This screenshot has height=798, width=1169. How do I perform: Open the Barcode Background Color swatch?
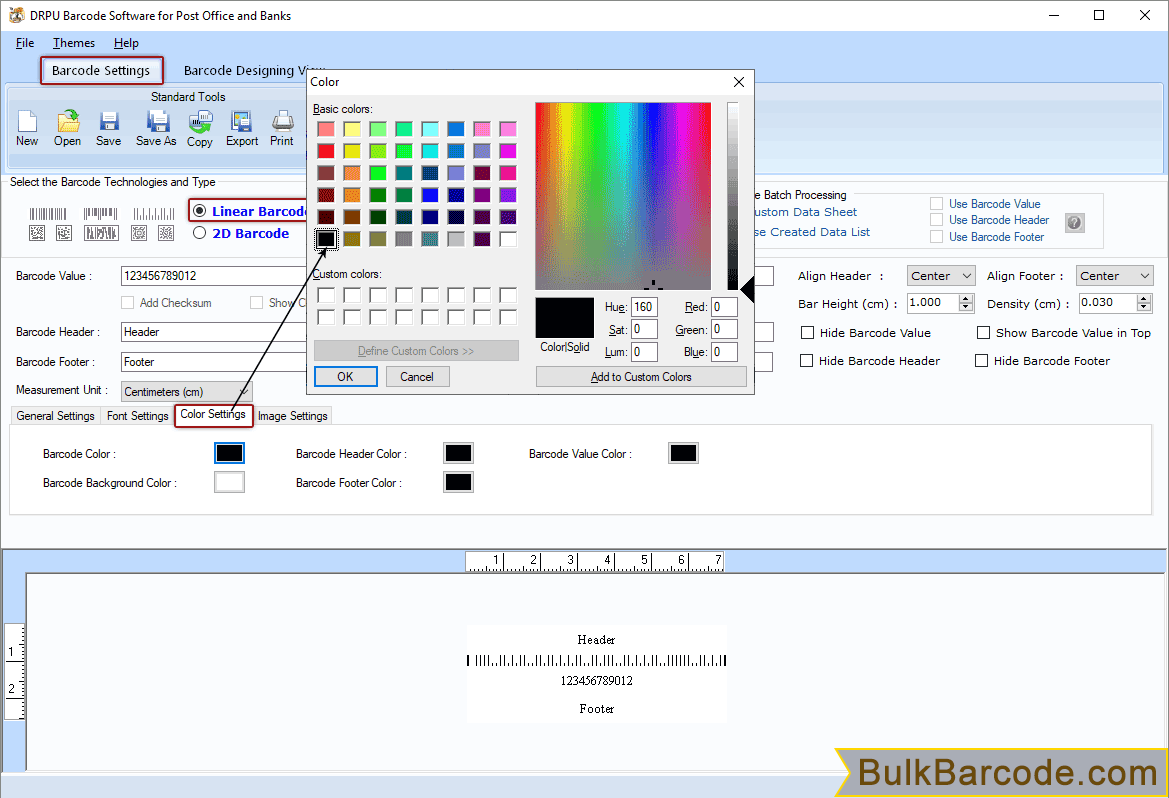(x=229, y=483)
